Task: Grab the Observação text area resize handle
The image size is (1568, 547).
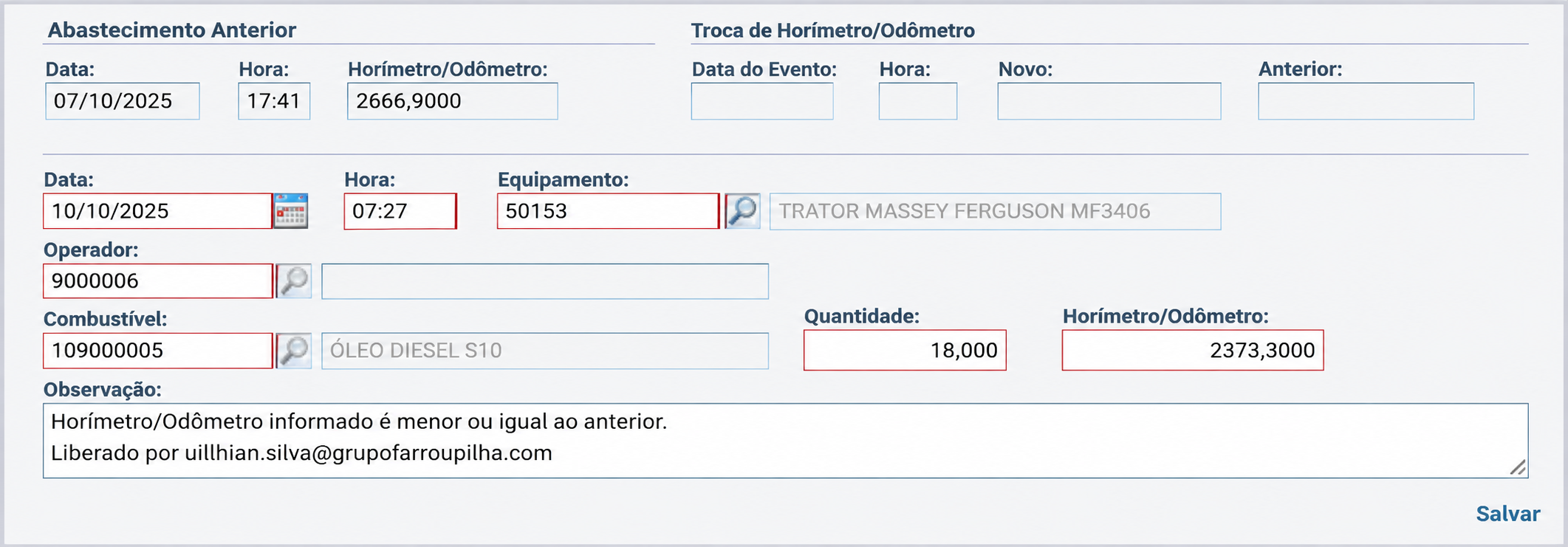Action: 1517,467
